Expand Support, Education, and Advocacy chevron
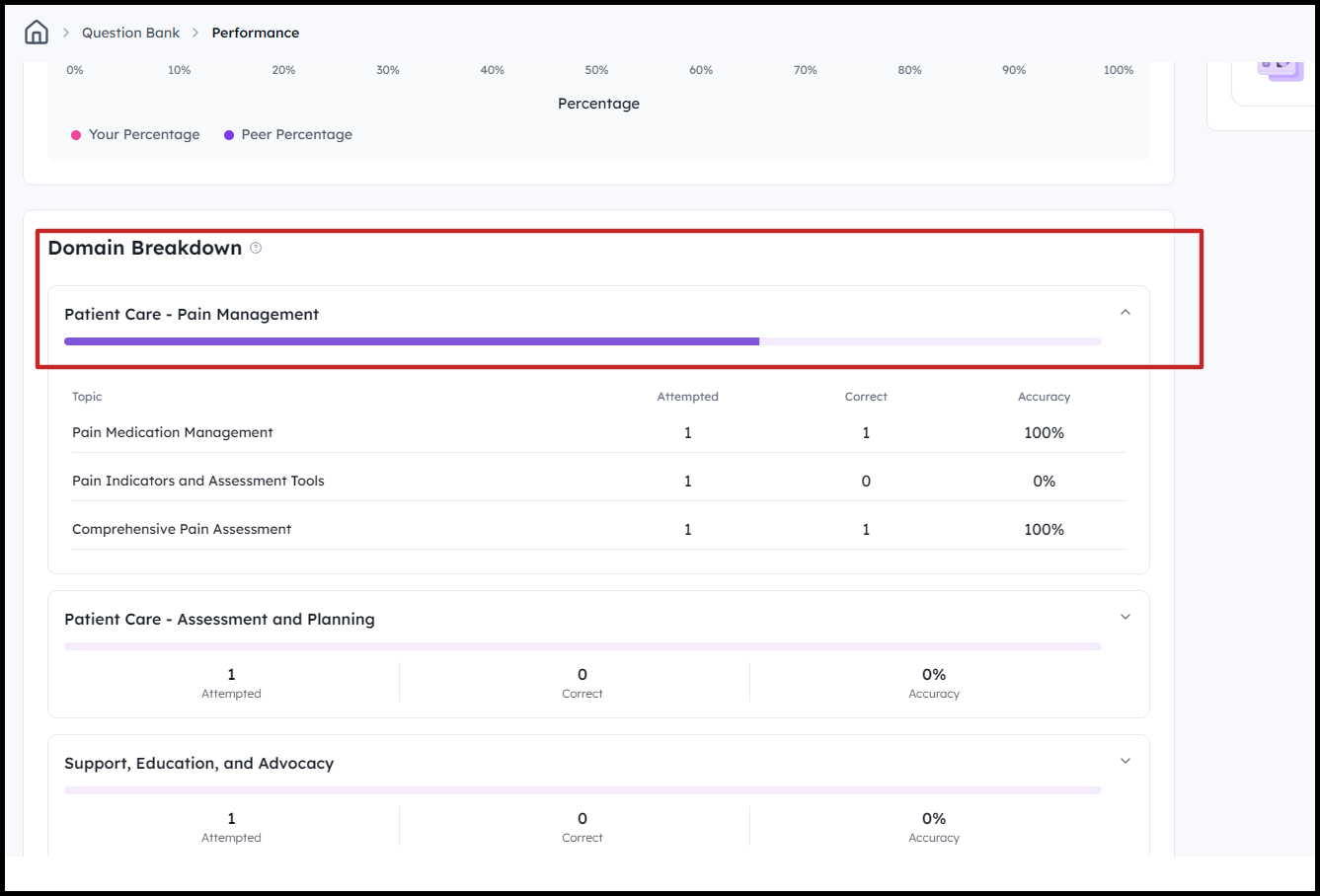1320x896 pixels. point(1125,762)
